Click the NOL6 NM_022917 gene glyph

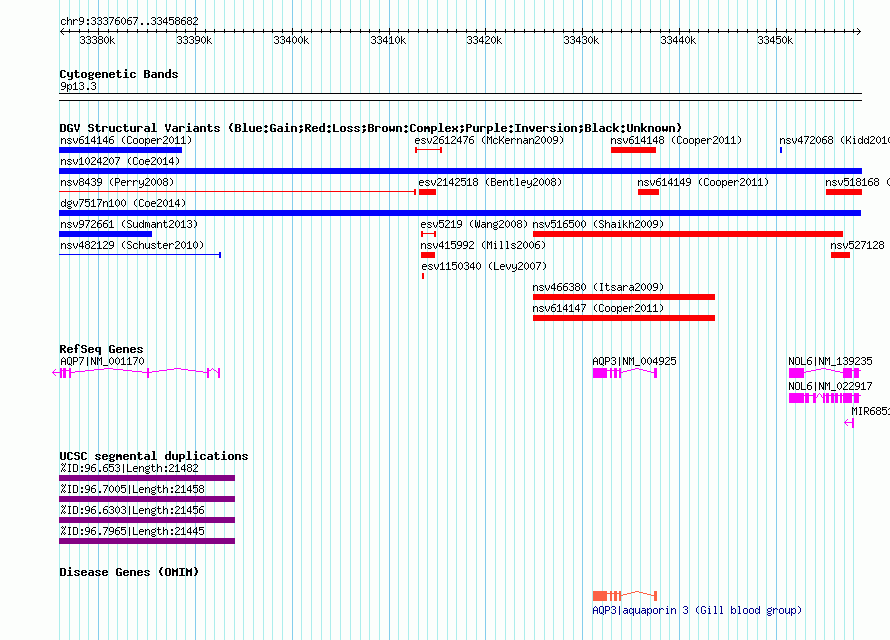[825, 398]
